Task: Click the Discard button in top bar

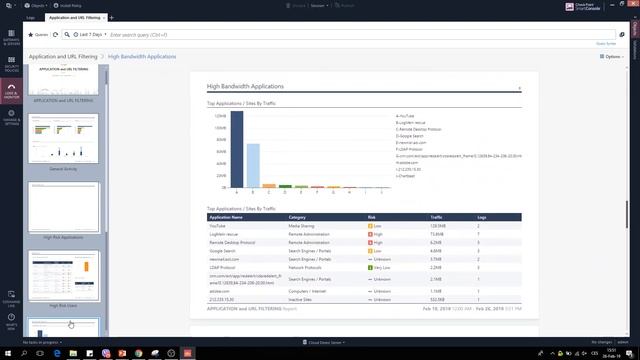Action: tap(296, 6)
